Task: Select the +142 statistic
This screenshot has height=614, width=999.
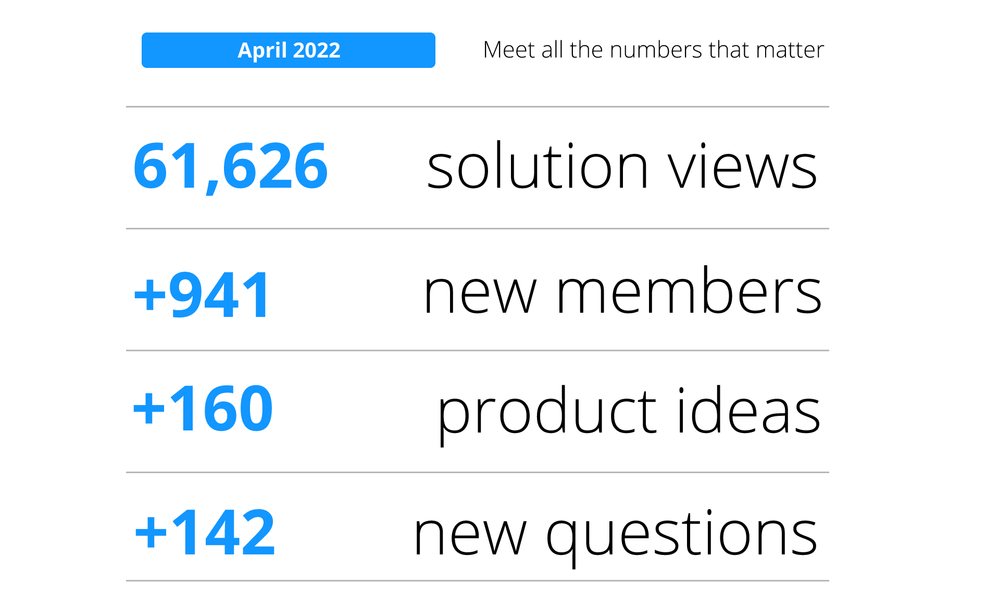Action: [x=204, y=532]
